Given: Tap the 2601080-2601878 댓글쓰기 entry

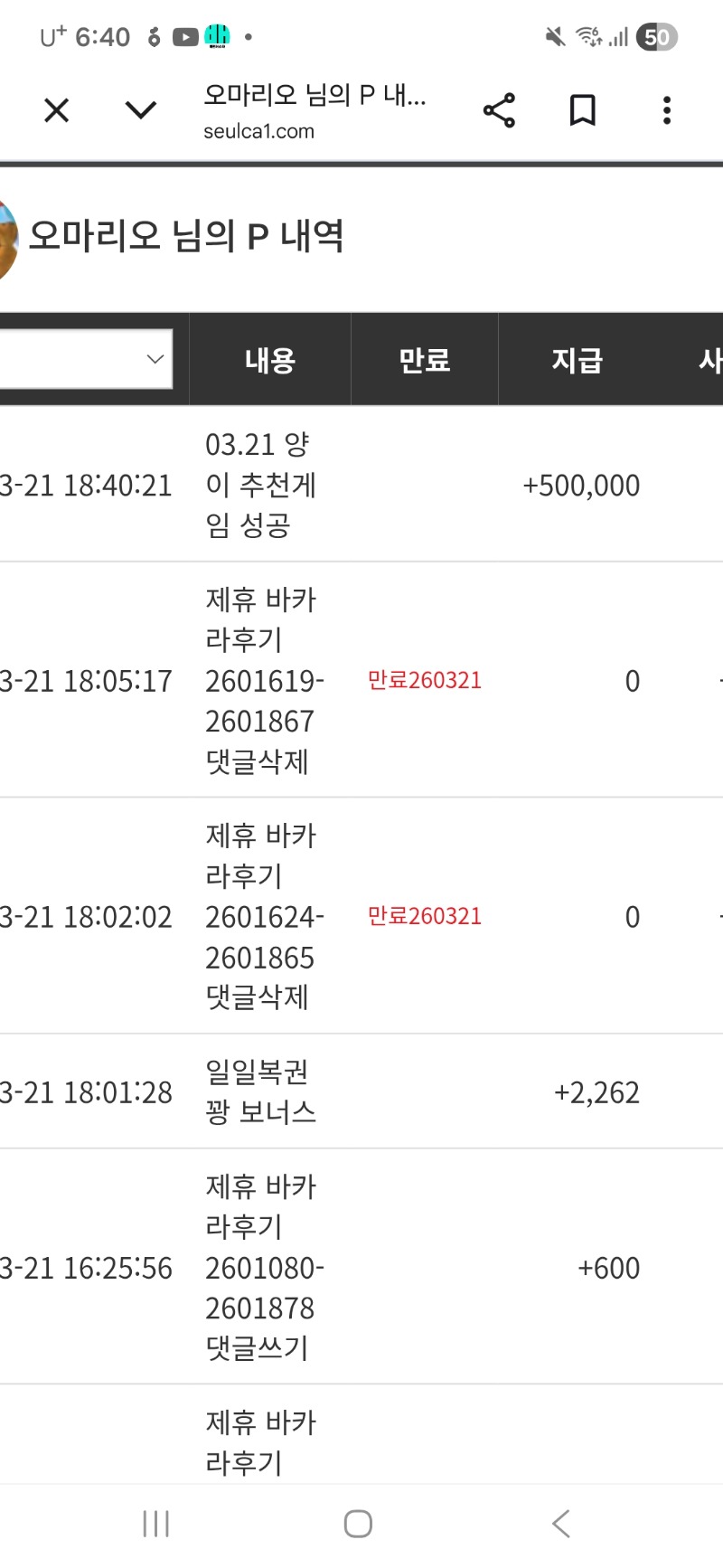Looking at the screenshot, I should 262,1267.
